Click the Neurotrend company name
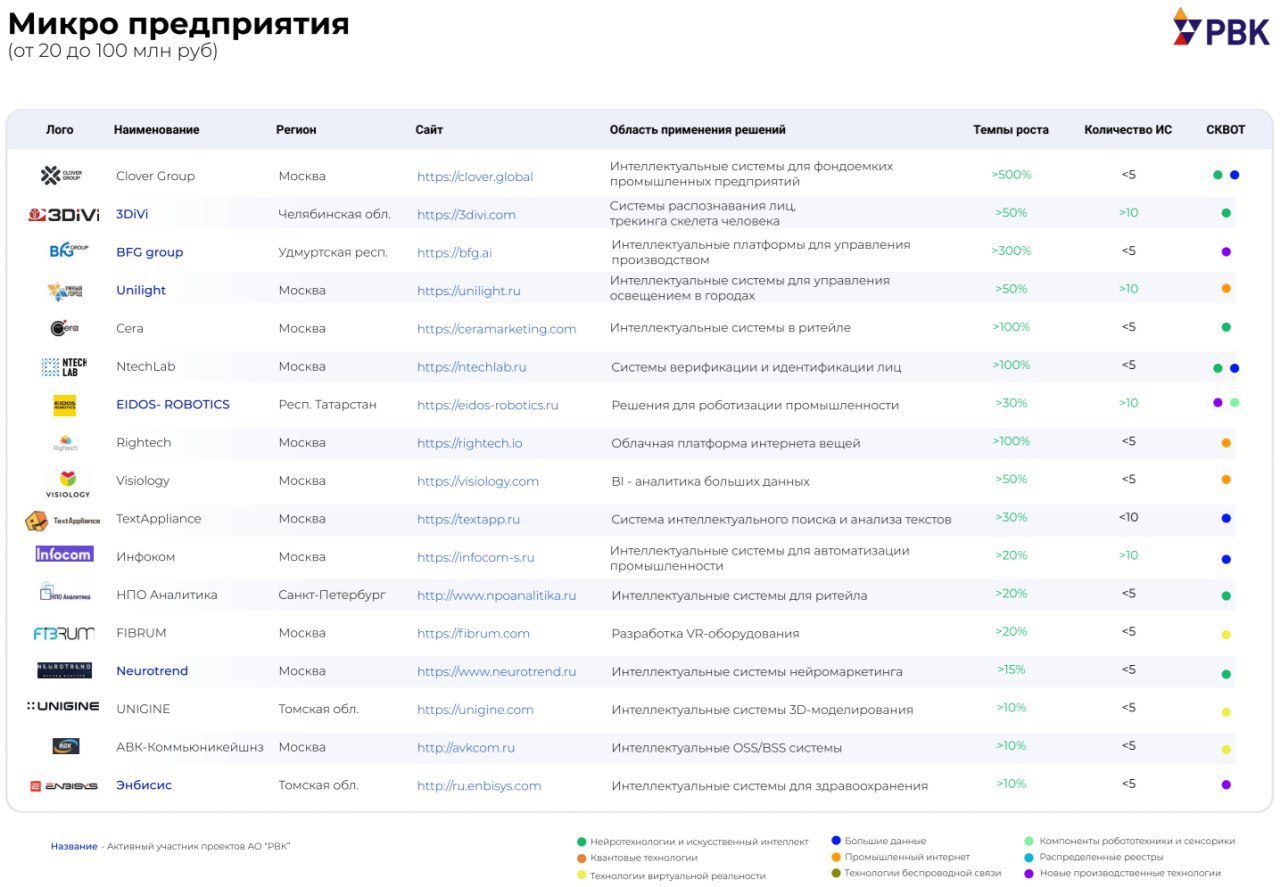This screenshot has height=887, width=1280. click(x=152, y=671)
